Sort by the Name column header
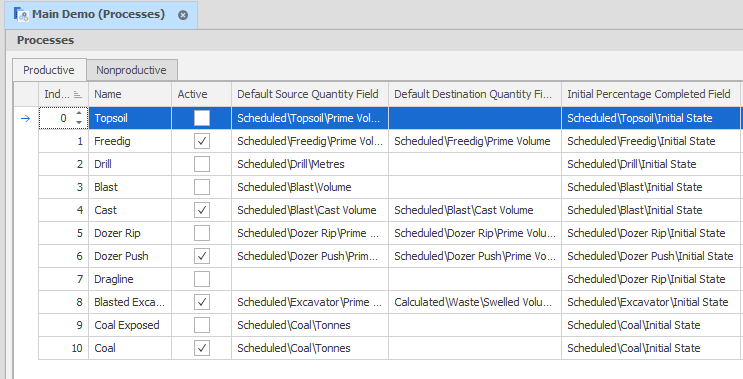This screenshot has height=379, width=743. tap(130, 94)
